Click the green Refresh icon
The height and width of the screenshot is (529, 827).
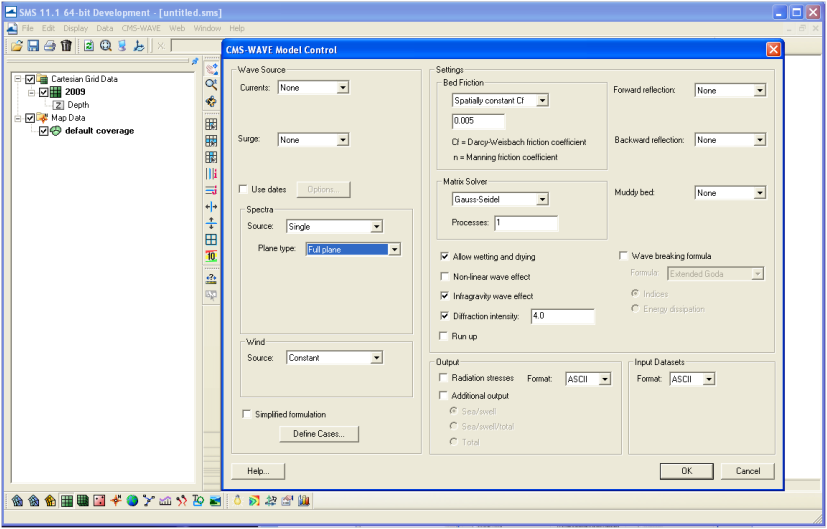coord(89,46)
